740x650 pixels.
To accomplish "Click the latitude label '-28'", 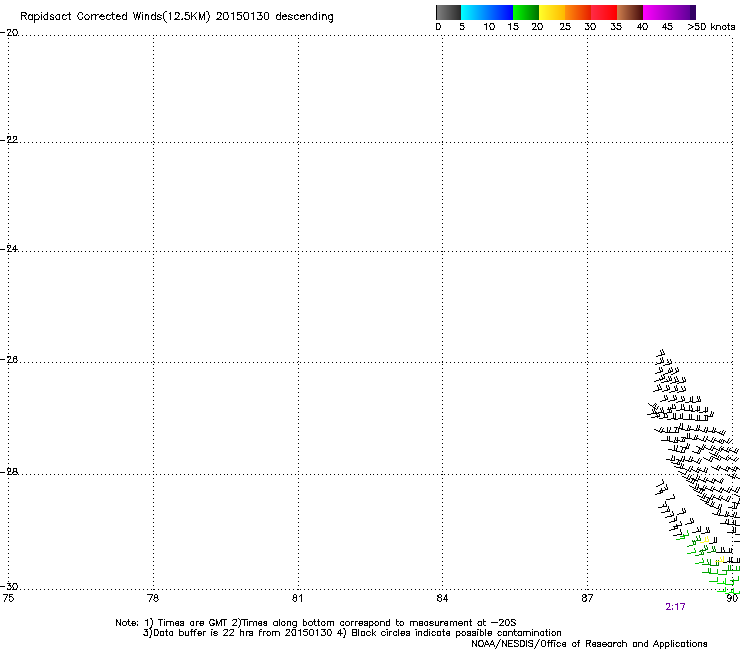I will tap(9, 471).
